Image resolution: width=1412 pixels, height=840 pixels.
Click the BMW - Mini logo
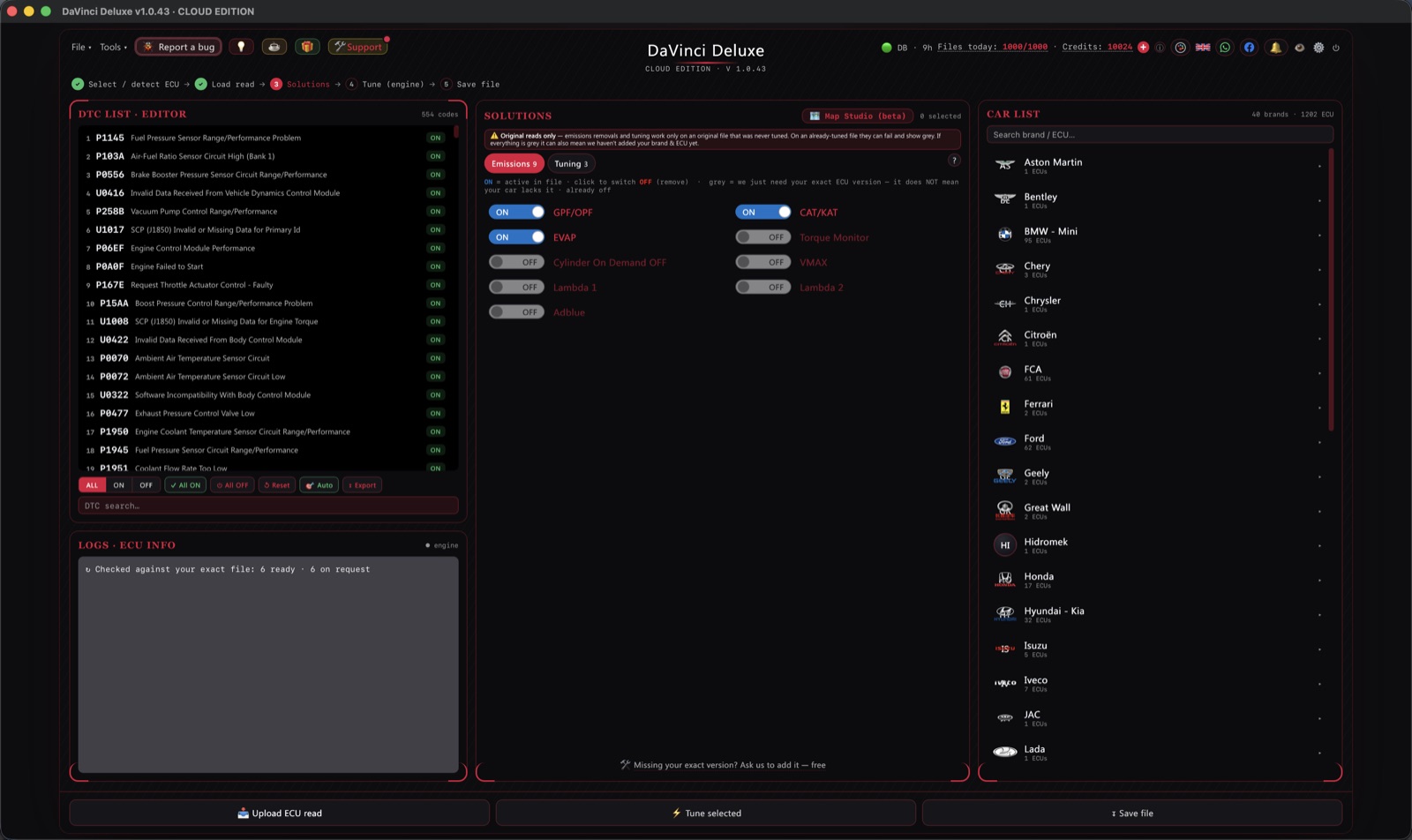click(1005, 234)
